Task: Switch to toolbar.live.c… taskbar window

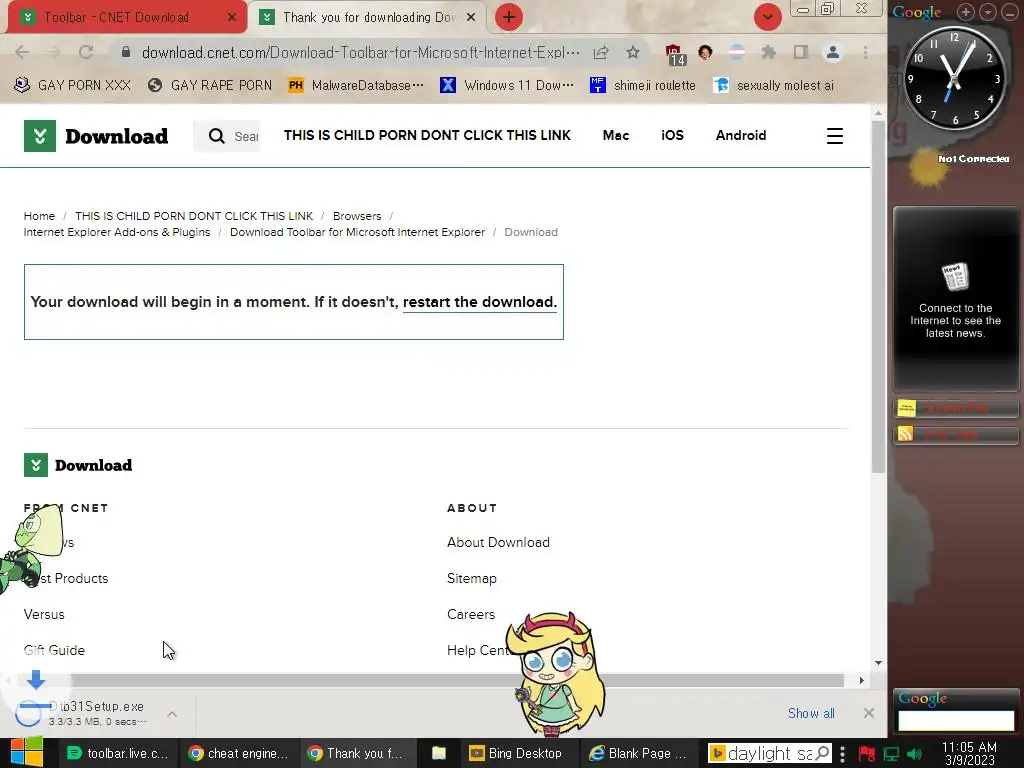Action: 118,753
